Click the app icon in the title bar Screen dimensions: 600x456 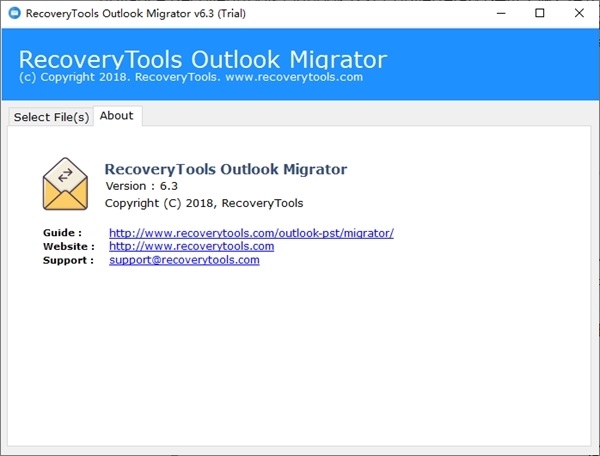click(15, 13)
